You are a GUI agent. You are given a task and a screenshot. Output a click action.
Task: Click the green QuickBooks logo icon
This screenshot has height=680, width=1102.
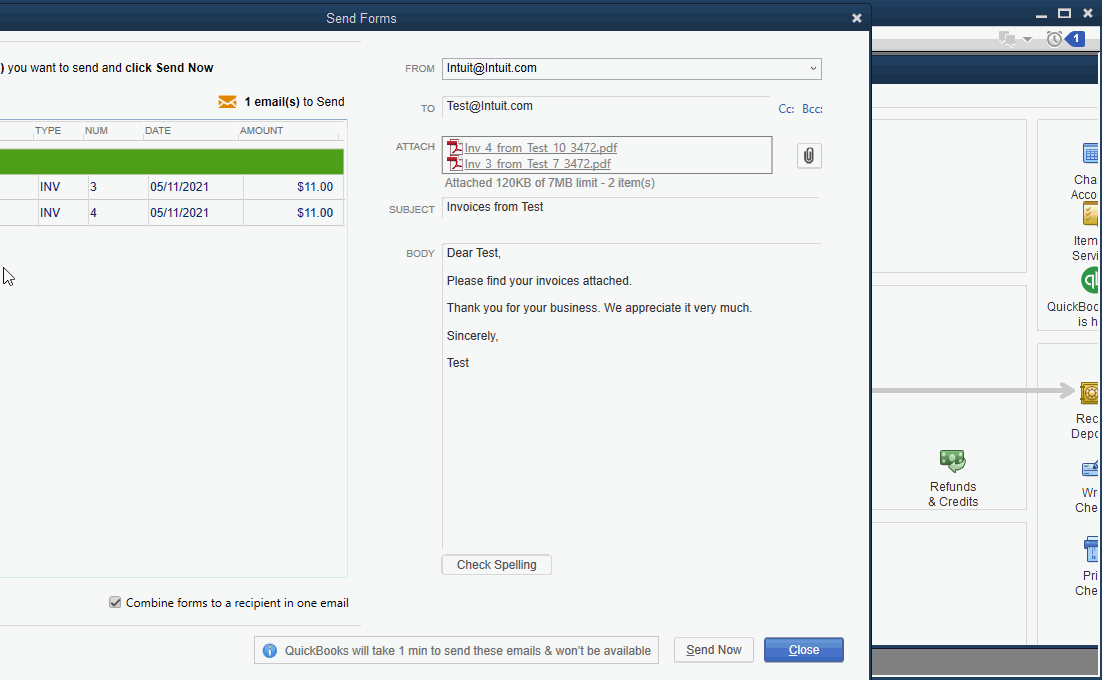point(1090,280)
